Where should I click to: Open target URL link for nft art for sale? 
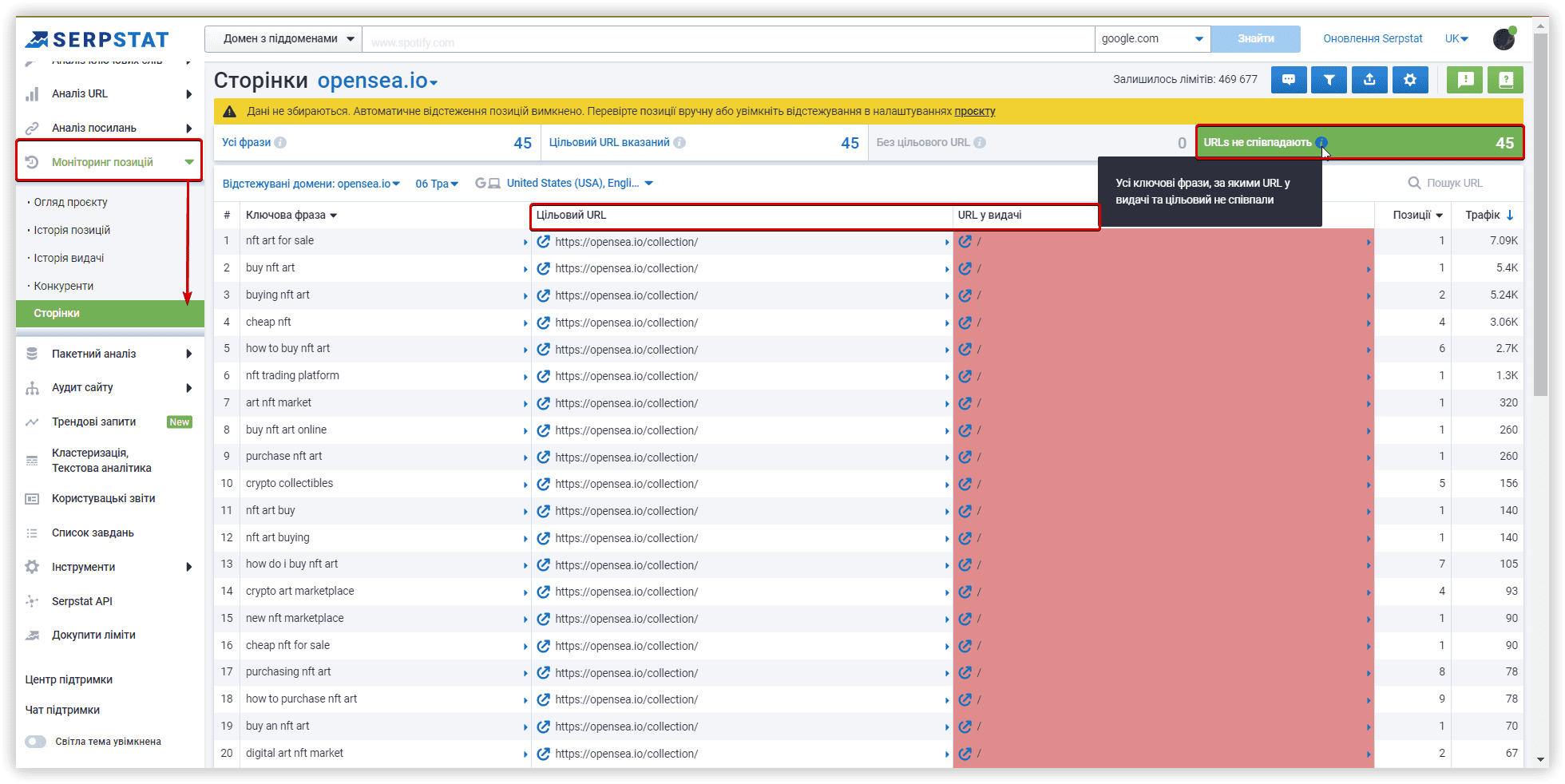pos(544,241)
